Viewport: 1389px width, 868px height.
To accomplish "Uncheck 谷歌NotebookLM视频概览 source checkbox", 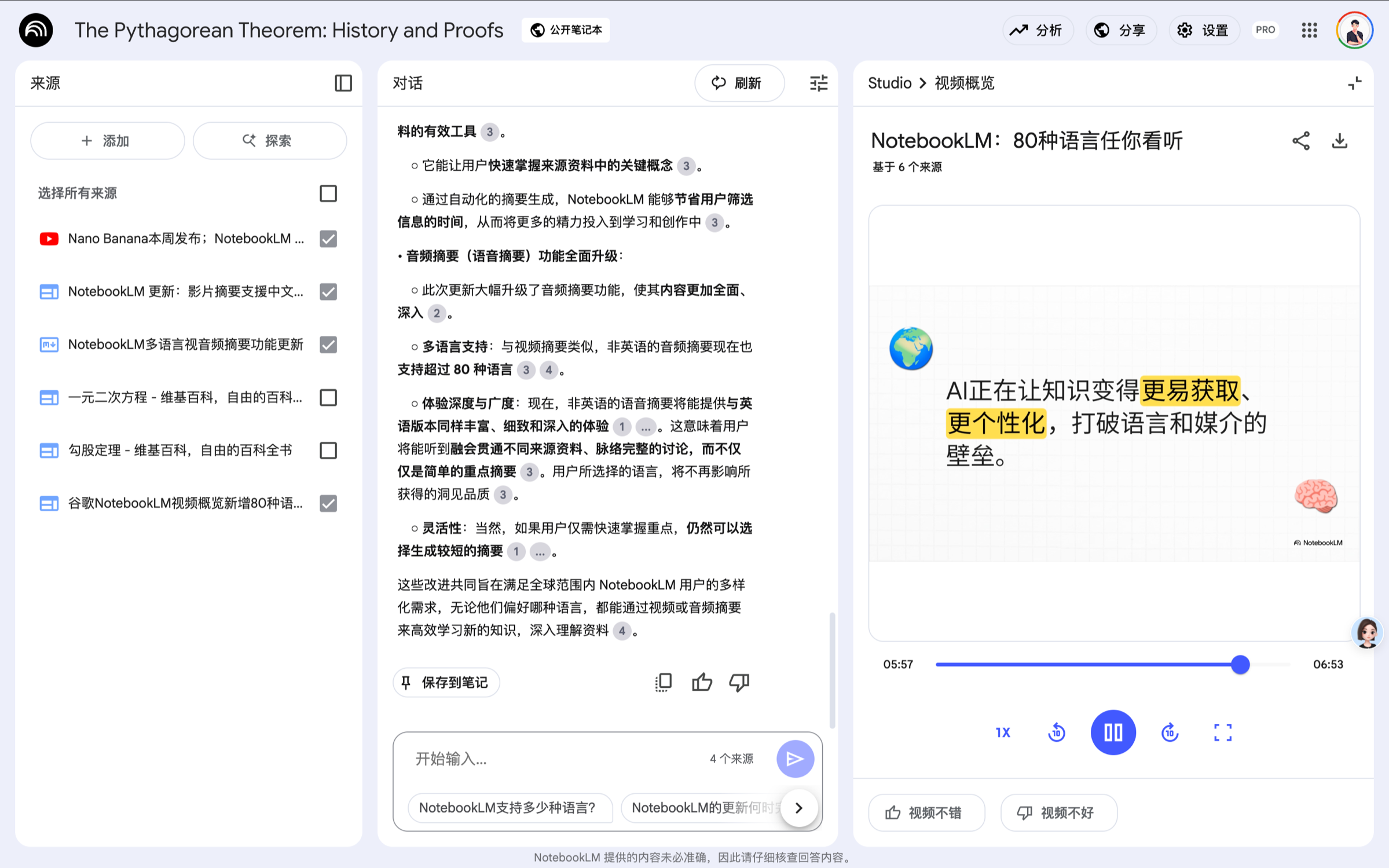I will point(328,503).
